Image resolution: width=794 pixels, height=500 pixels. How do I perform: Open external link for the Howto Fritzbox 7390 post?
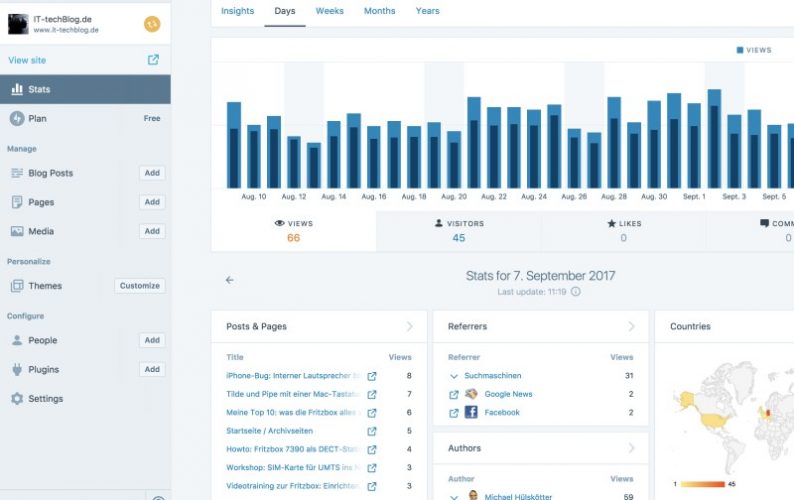pyautogui.click(x=372, y=449)
